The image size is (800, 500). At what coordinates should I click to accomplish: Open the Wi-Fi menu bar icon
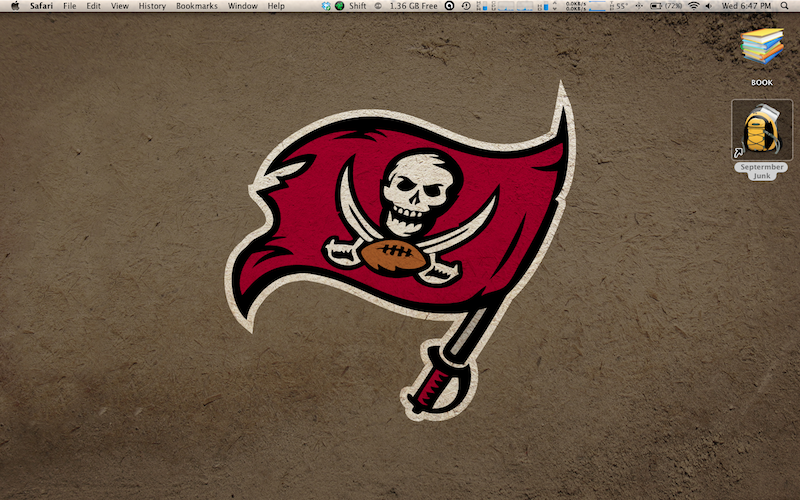point(693,6)
